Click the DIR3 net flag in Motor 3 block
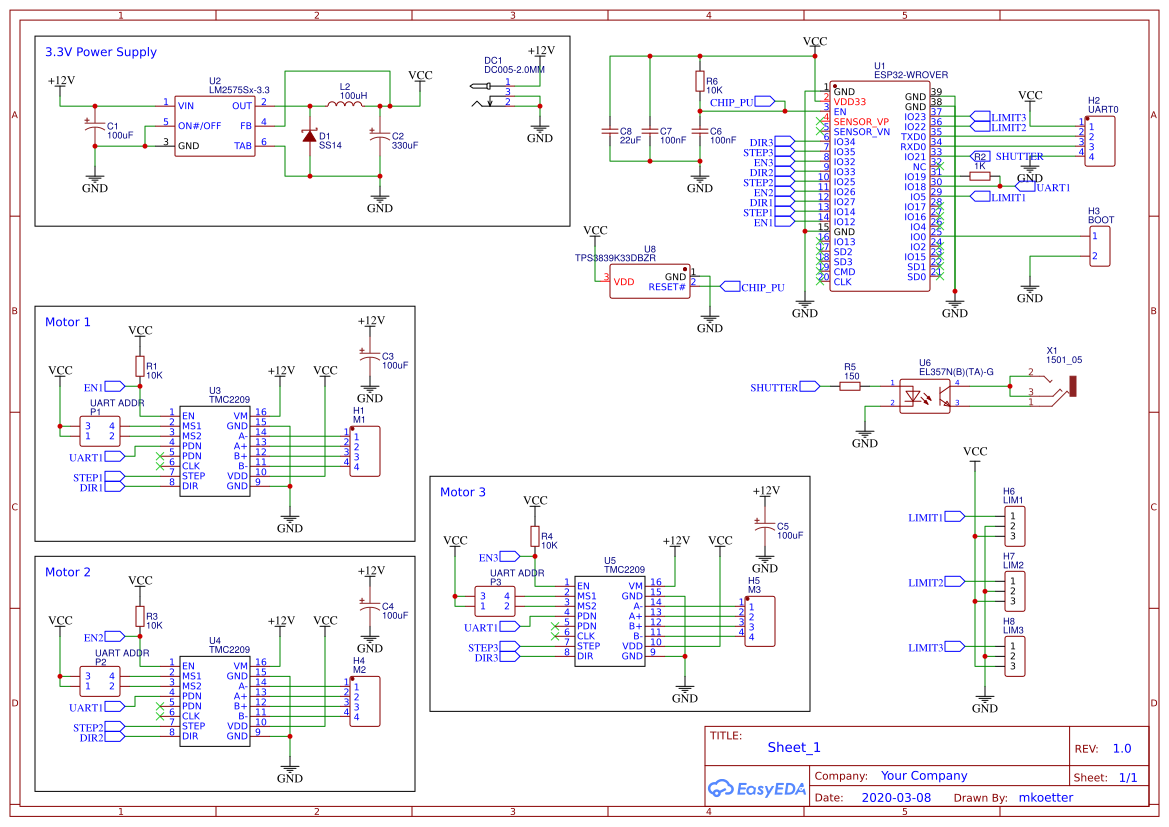The height and width of the screenshot is (827, 1169). tap(497, 658)
